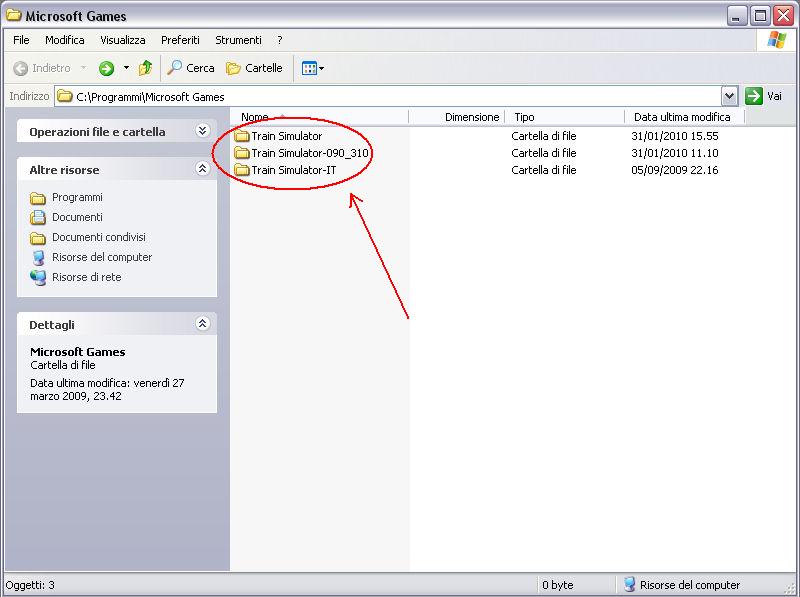
Task: Collapse the Dettagli panel
Action: [202, 324]
